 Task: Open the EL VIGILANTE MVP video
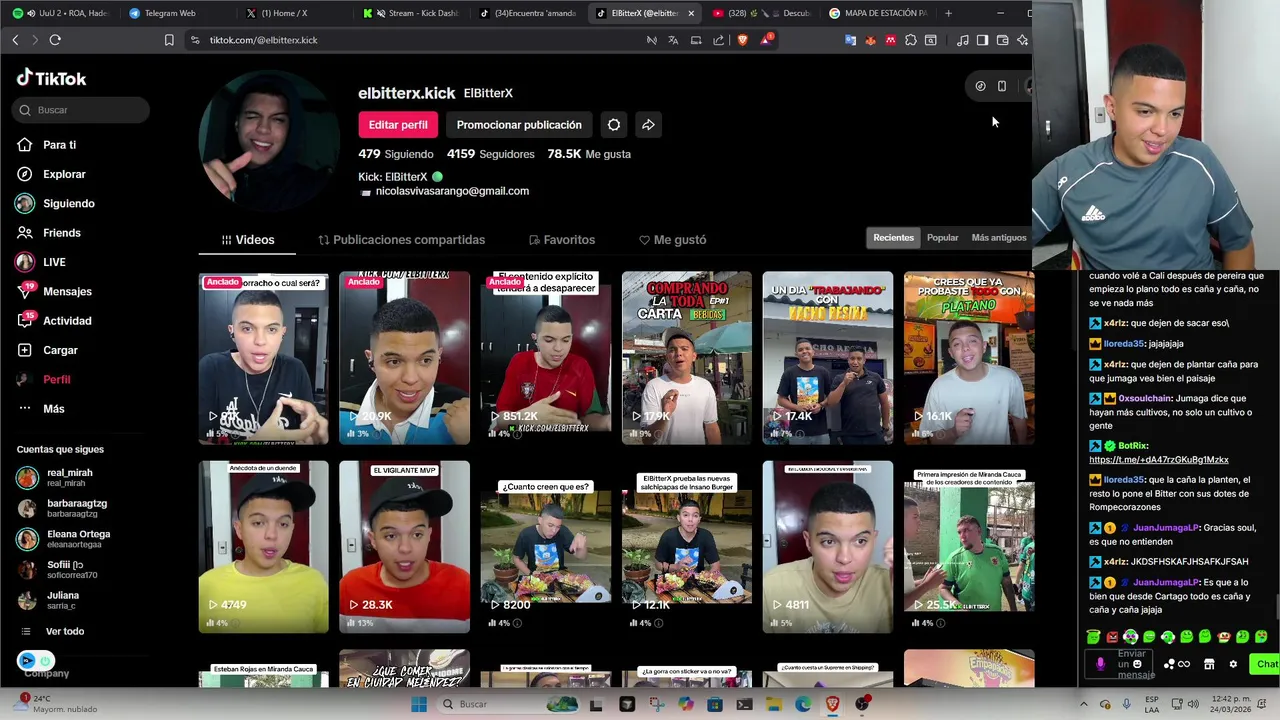click(x=404, y=547)
